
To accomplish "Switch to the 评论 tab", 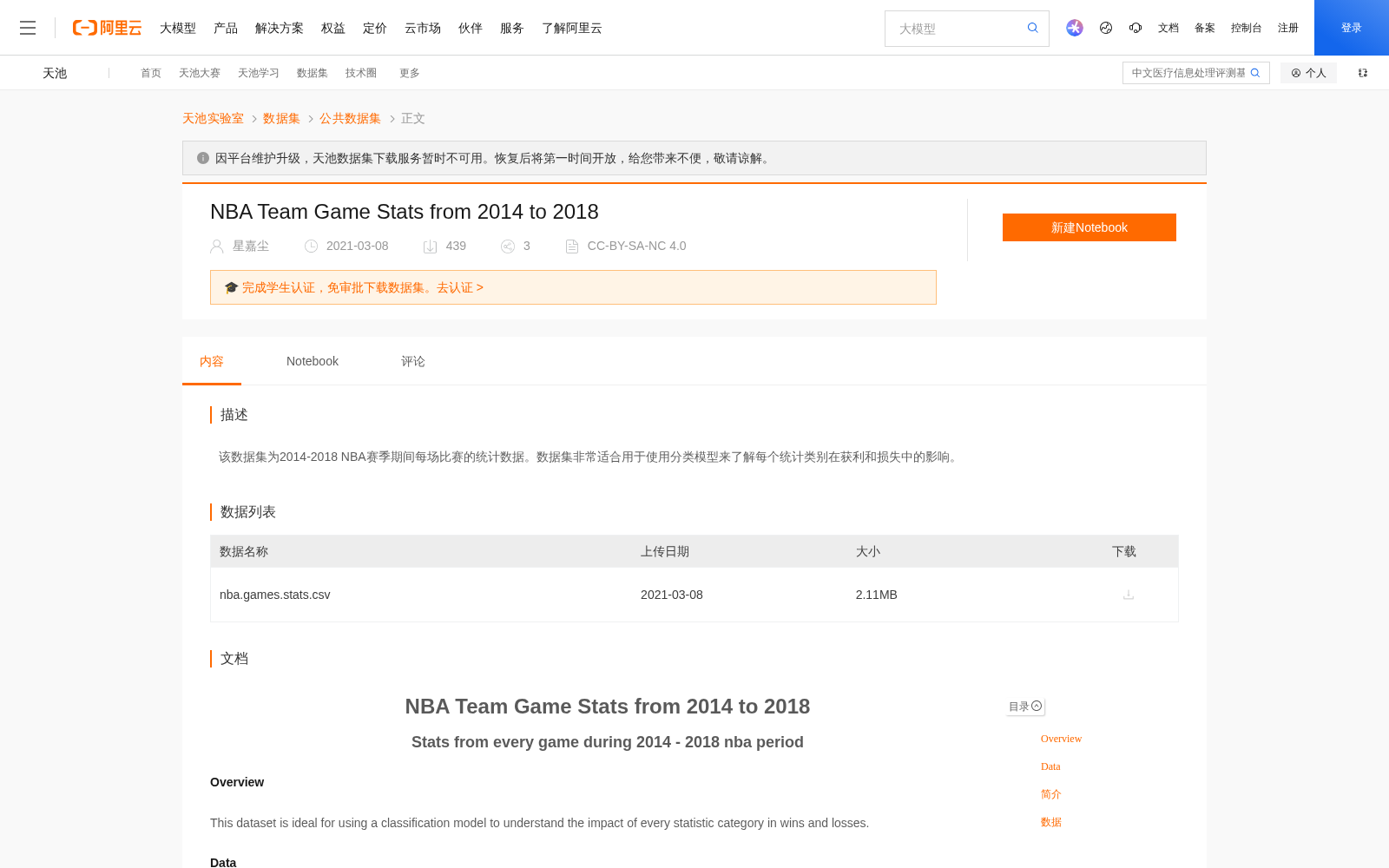I will pos(413,361).
